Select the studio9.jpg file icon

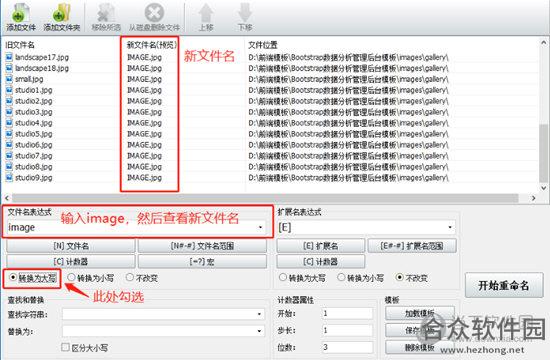(9, 178)
